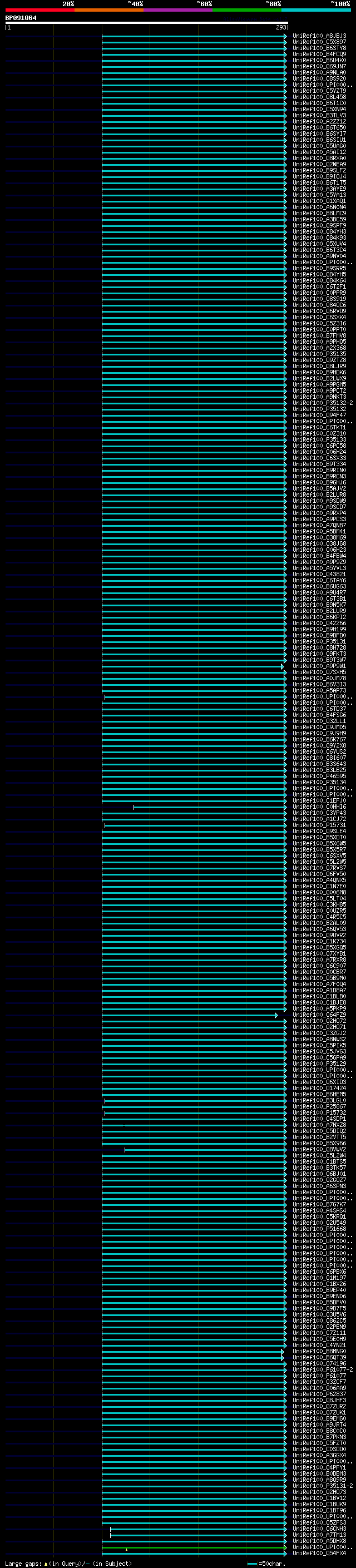Select label UniRef100_Q3ZCF7

319,1382
